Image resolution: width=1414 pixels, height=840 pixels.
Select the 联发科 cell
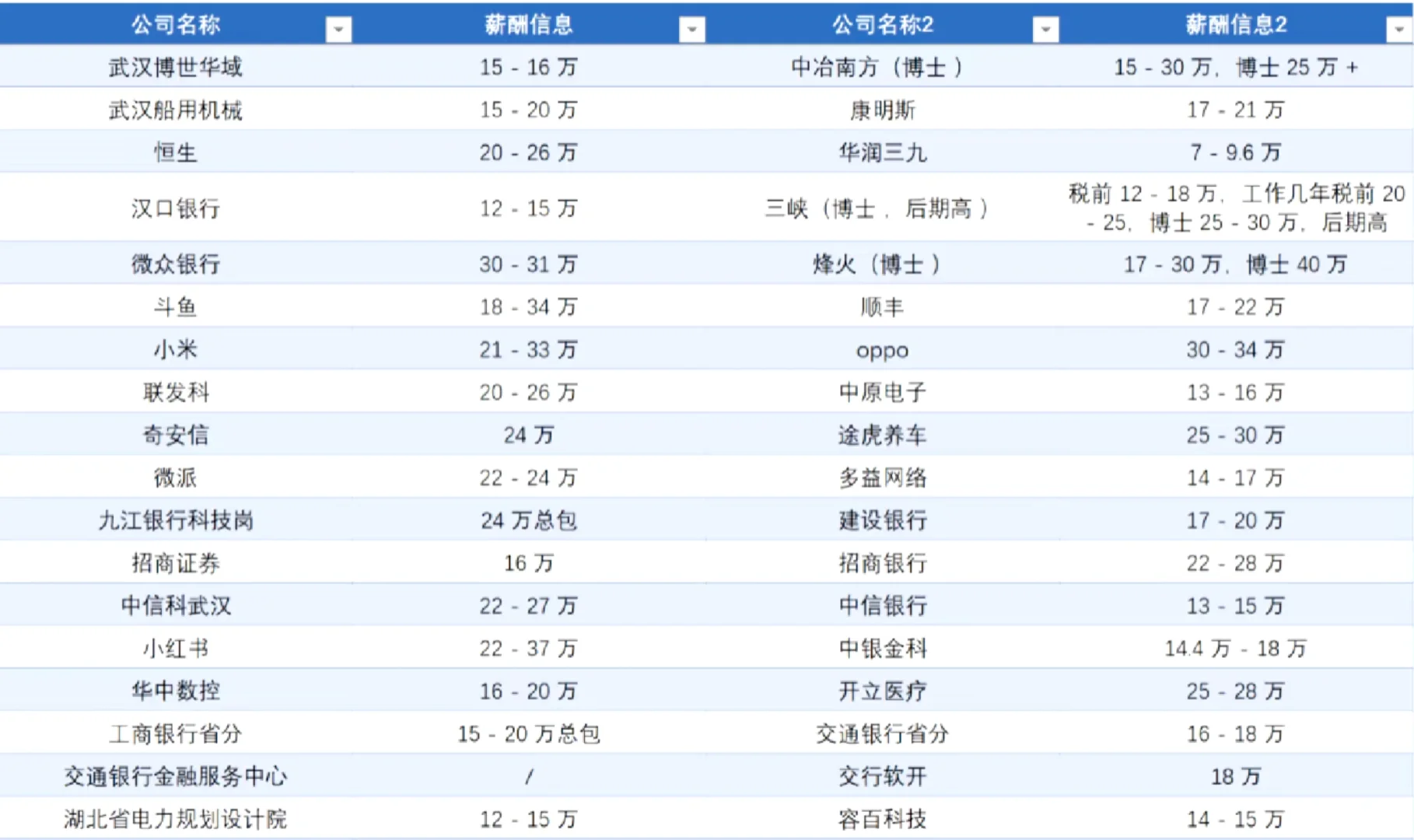pyautogui.click(x=176, y=392)
